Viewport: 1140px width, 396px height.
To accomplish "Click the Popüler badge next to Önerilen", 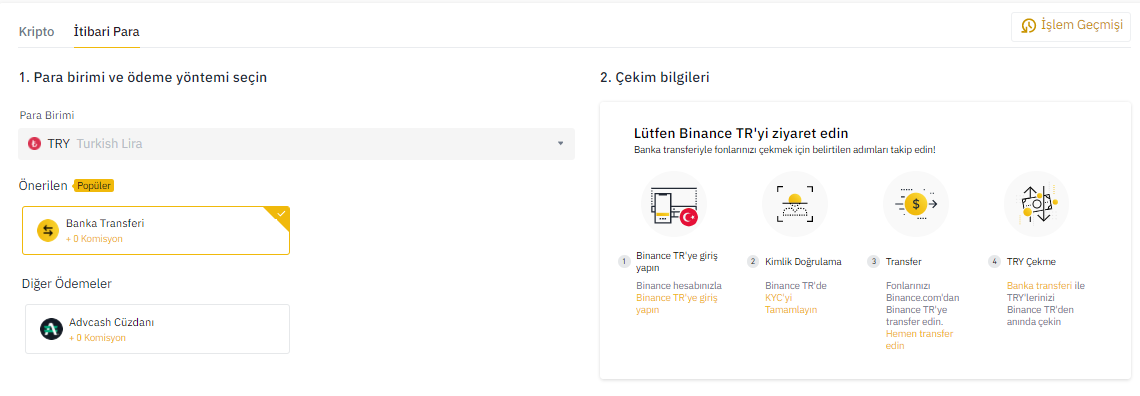I will (94, 185).
